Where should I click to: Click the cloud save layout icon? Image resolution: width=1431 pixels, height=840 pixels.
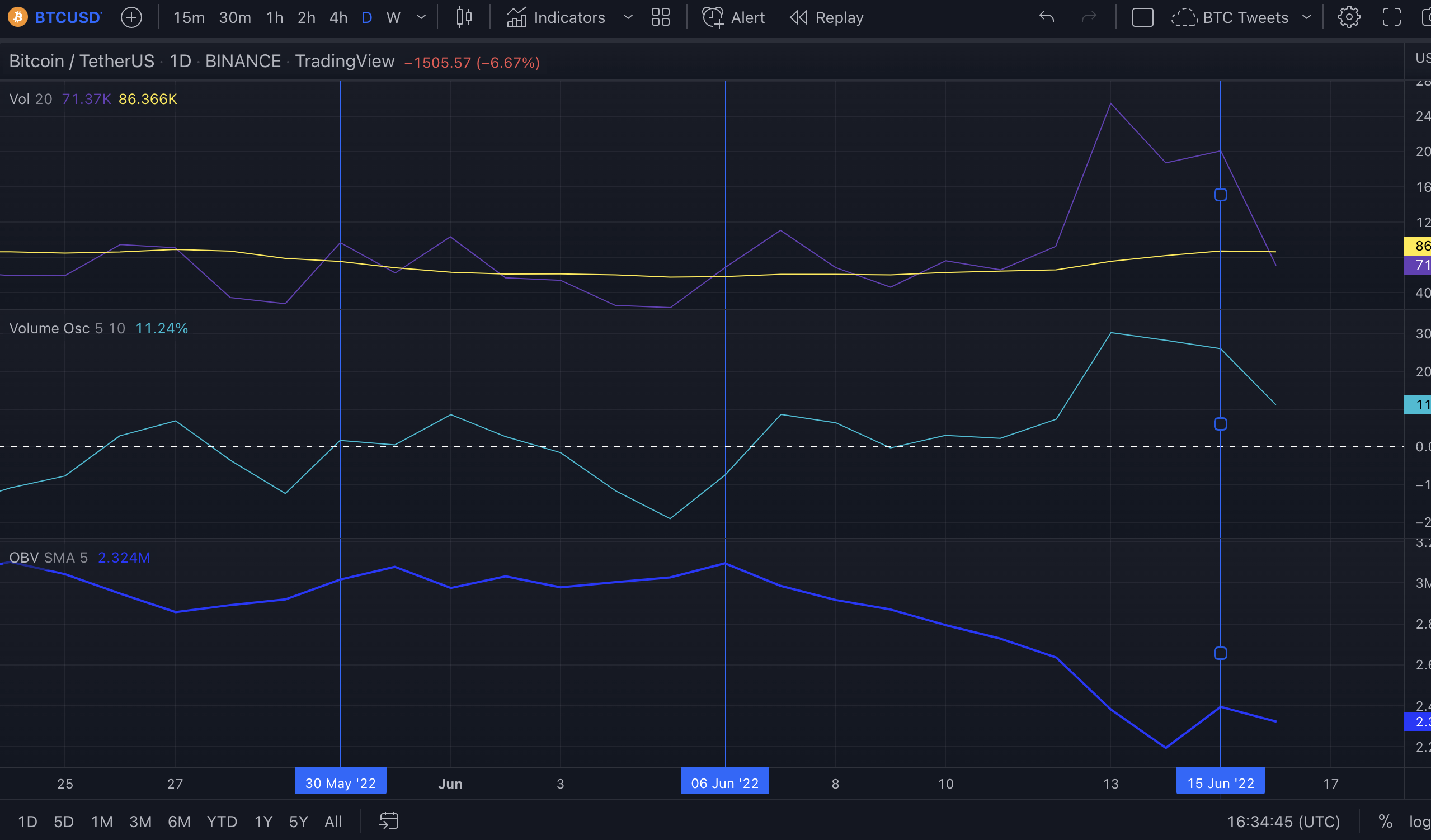[1184, 17]
